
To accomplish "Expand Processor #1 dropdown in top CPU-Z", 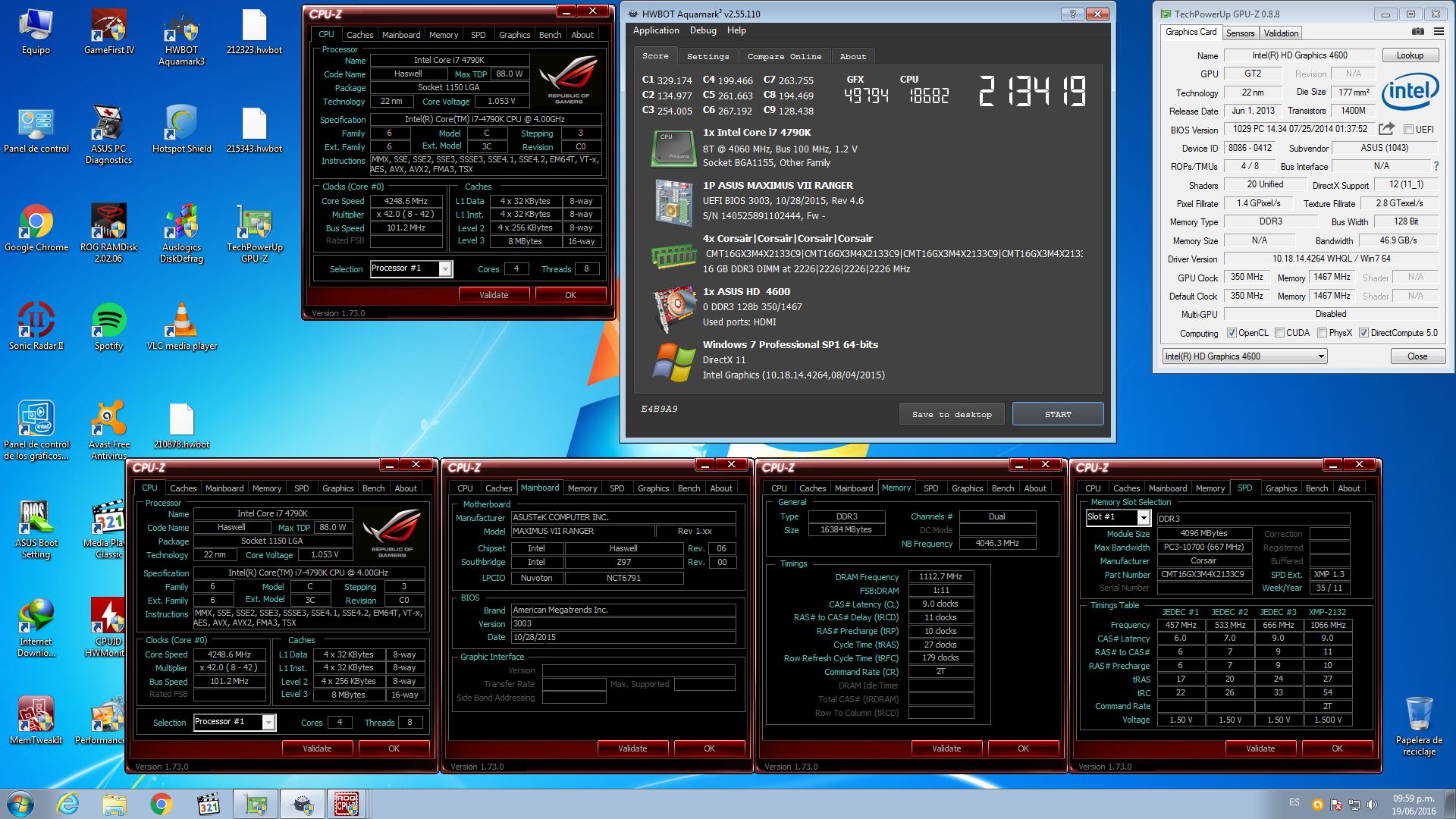I will coord(445,268).
